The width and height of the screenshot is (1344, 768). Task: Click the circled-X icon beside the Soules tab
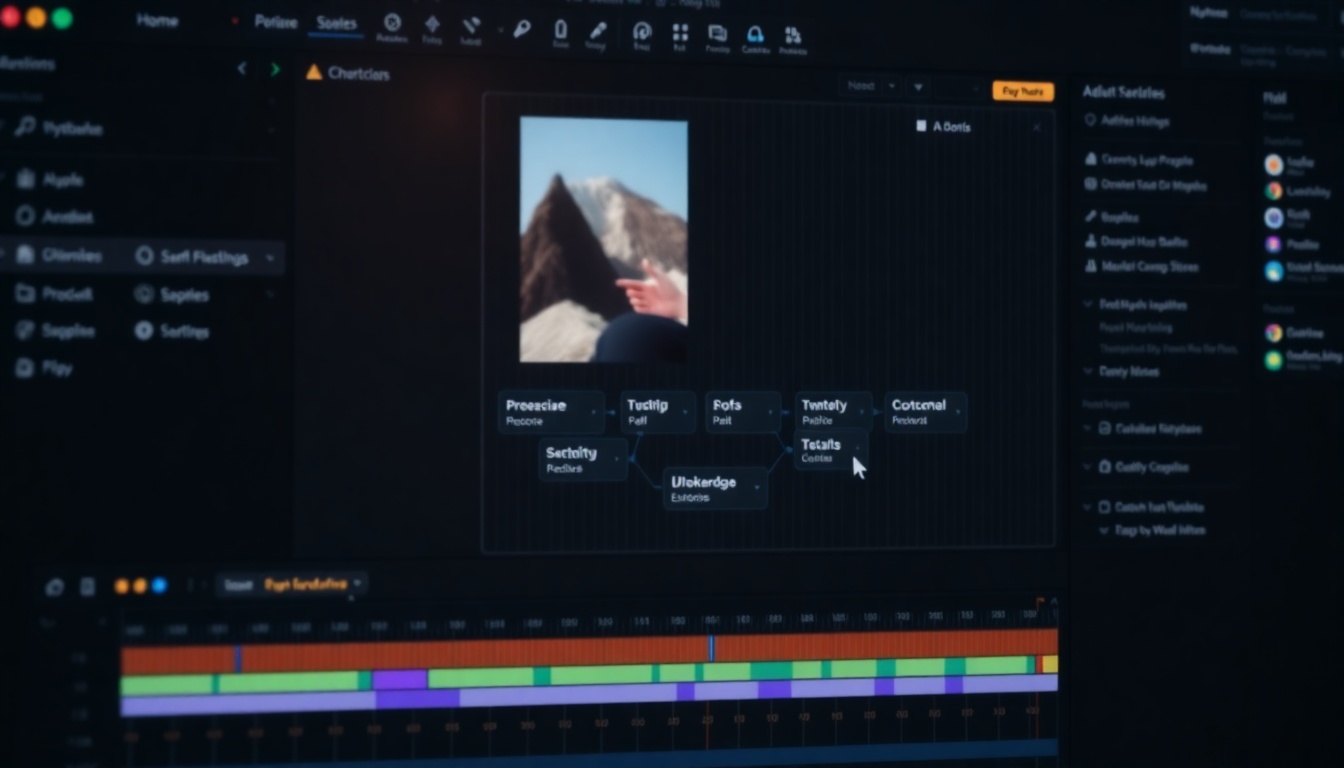392,23
